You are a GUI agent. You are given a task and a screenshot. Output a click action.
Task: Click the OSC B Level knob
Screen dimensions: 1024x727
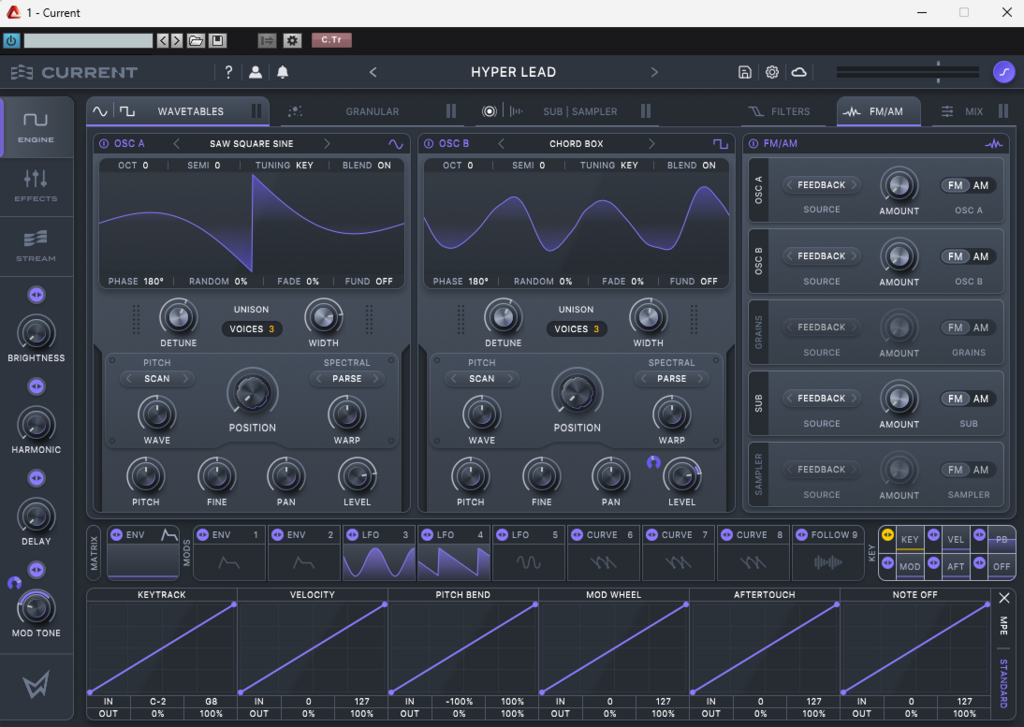pos(682,477)
